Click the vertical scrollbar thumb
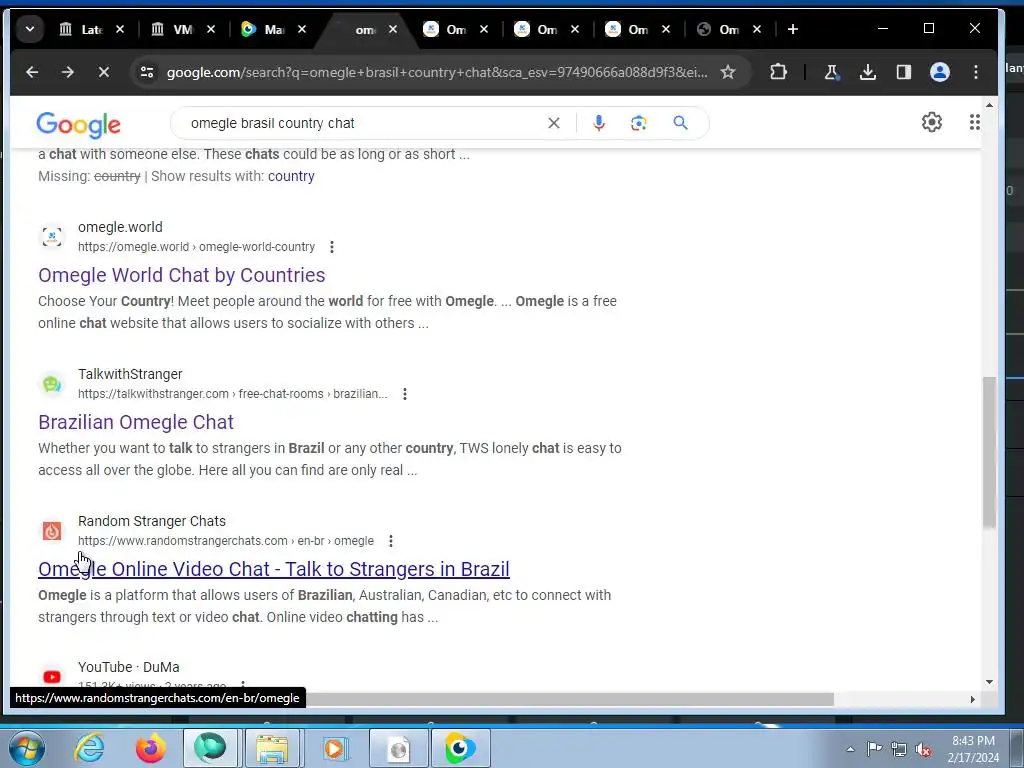The height and width of the screenshot is (768, 1024). [989, 452]
